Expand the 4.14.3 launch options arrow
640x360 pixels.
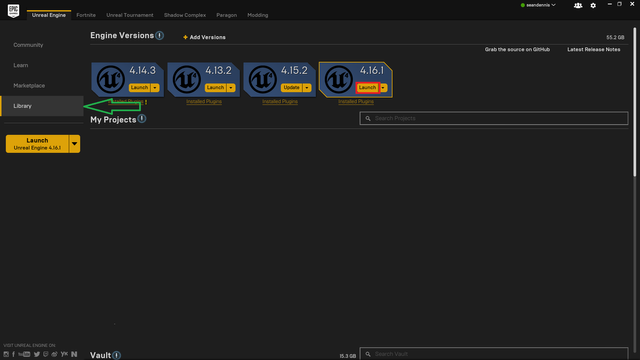155,87
